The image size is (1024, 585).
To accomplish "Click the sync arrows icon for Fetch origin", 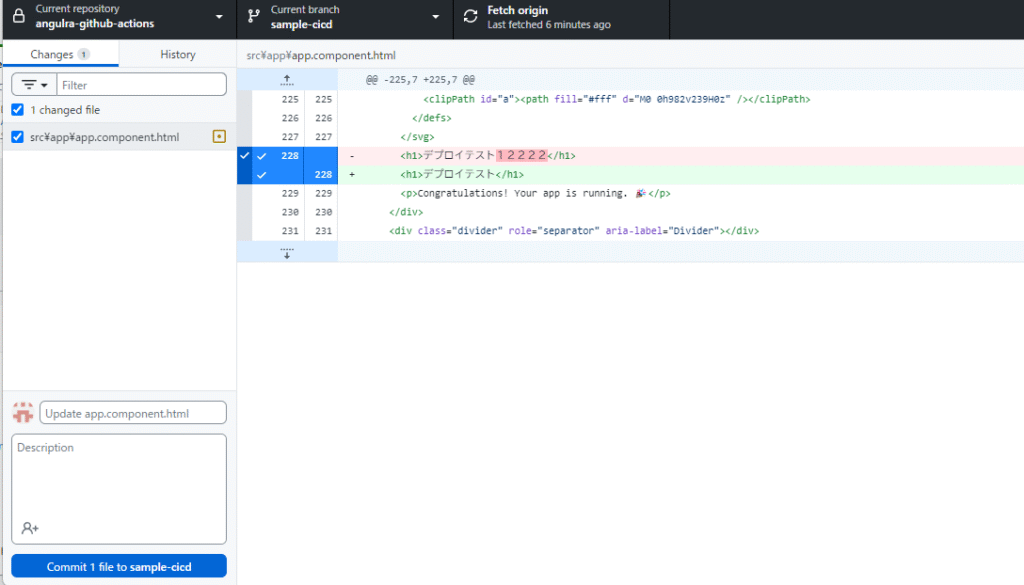I will point(470,17).
